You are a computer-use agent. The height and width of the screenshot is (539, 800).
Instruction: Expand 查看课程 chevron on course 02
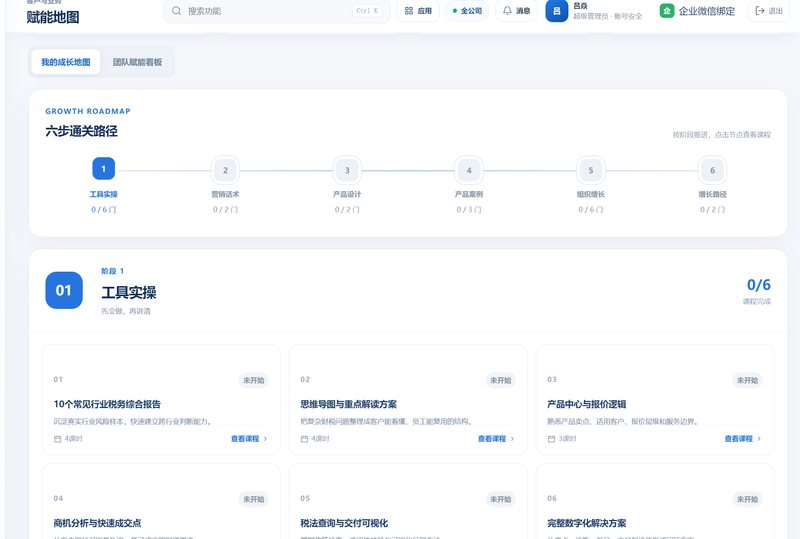point(512,439)
